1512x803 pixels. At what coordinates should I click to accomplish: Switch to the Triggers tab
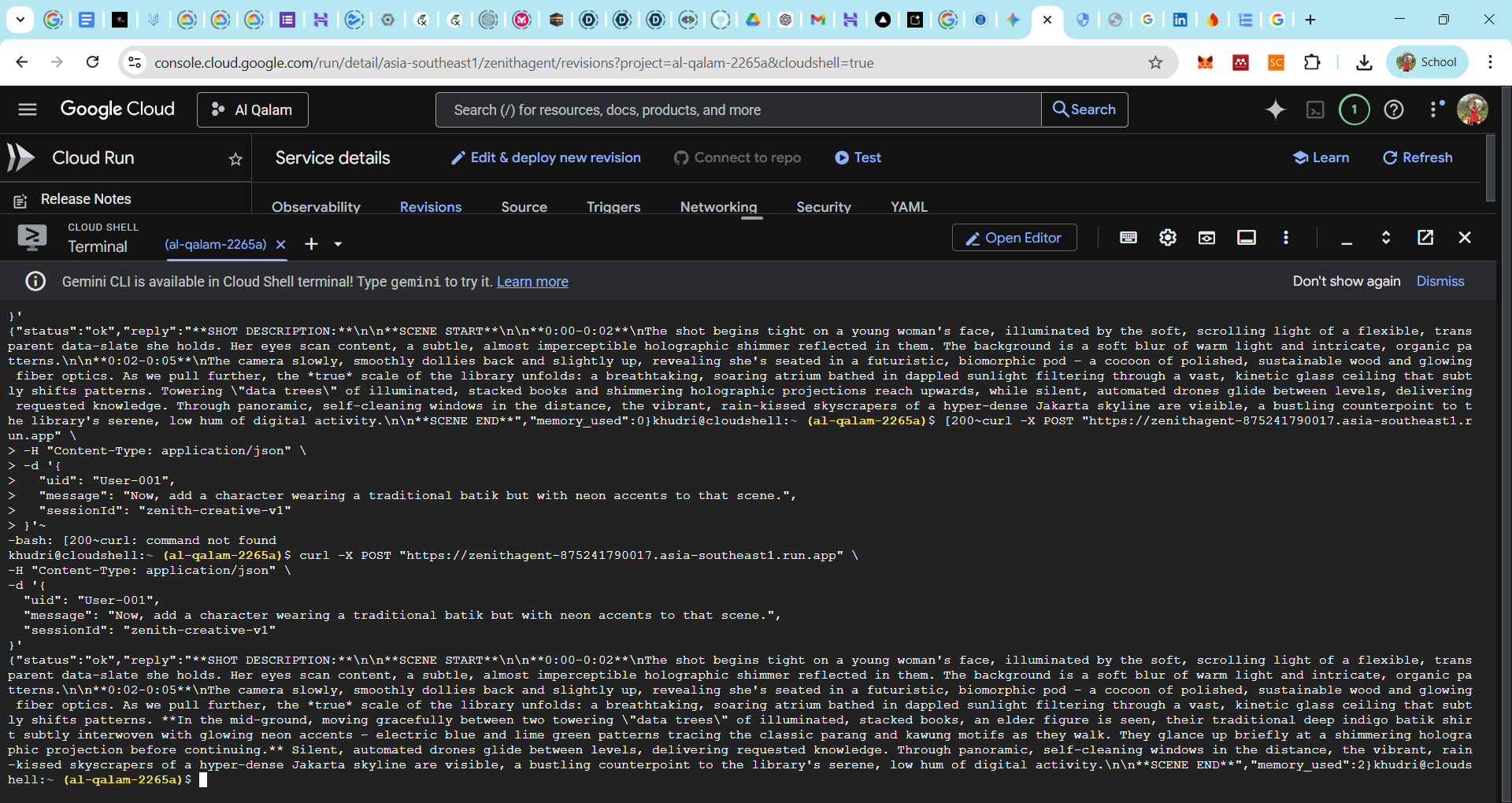[x=613, y=206]
